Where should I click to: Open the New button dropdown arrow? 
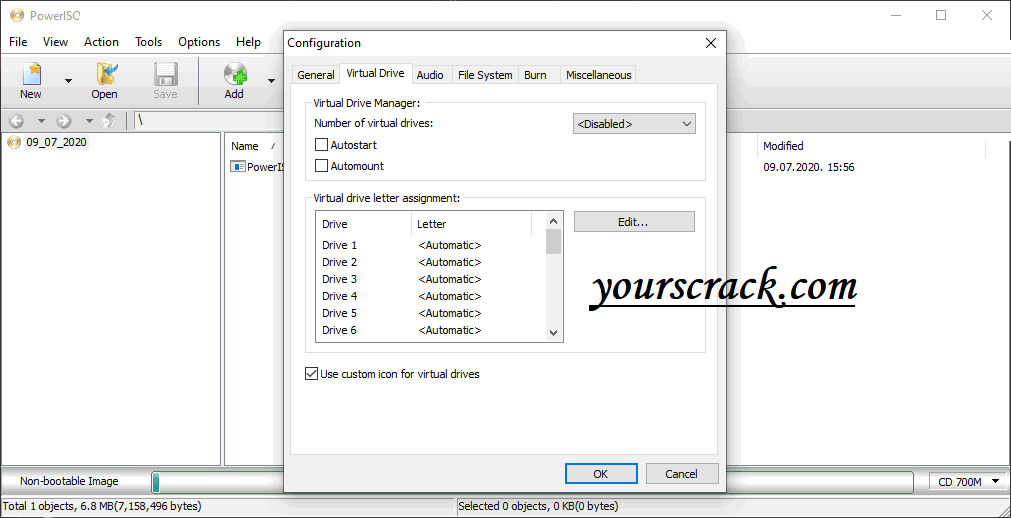click(68, 81)
